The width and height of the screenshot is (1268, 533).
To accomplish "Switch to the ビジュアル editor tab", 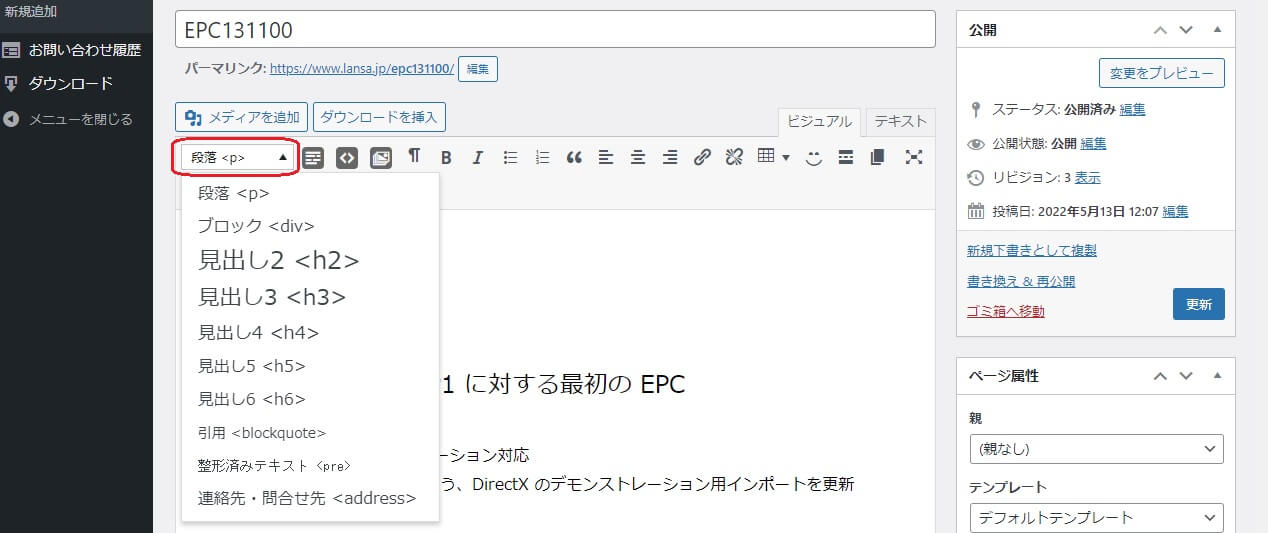I will click(820, 122).
